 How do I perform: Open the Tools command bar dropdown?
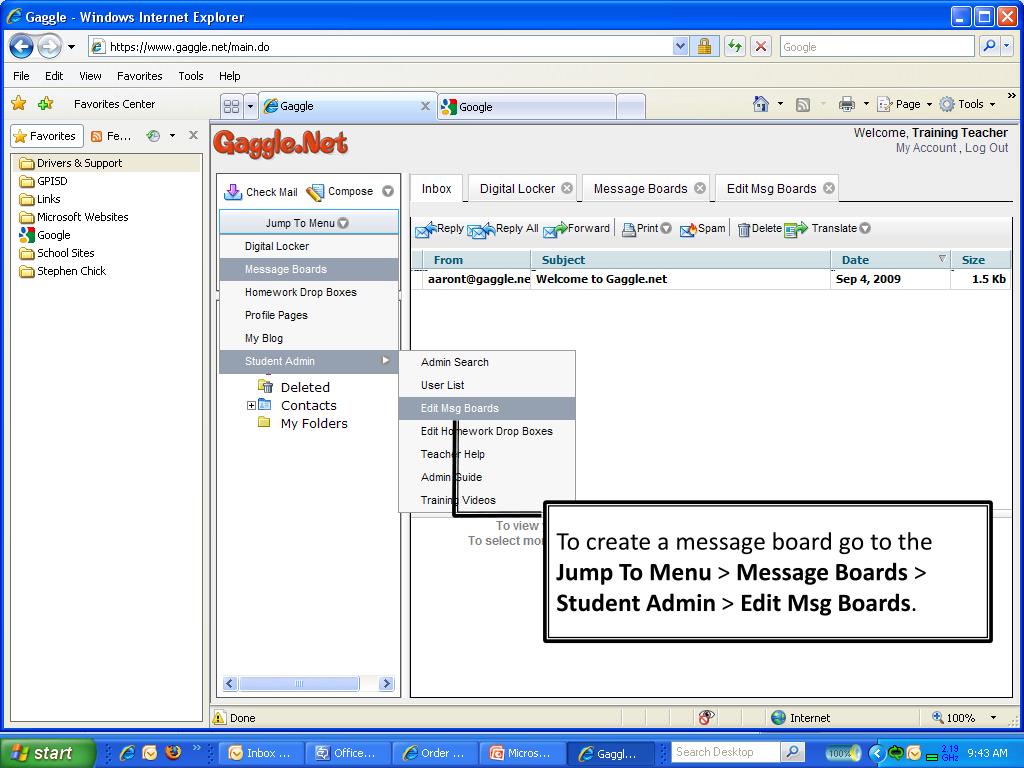967,104
